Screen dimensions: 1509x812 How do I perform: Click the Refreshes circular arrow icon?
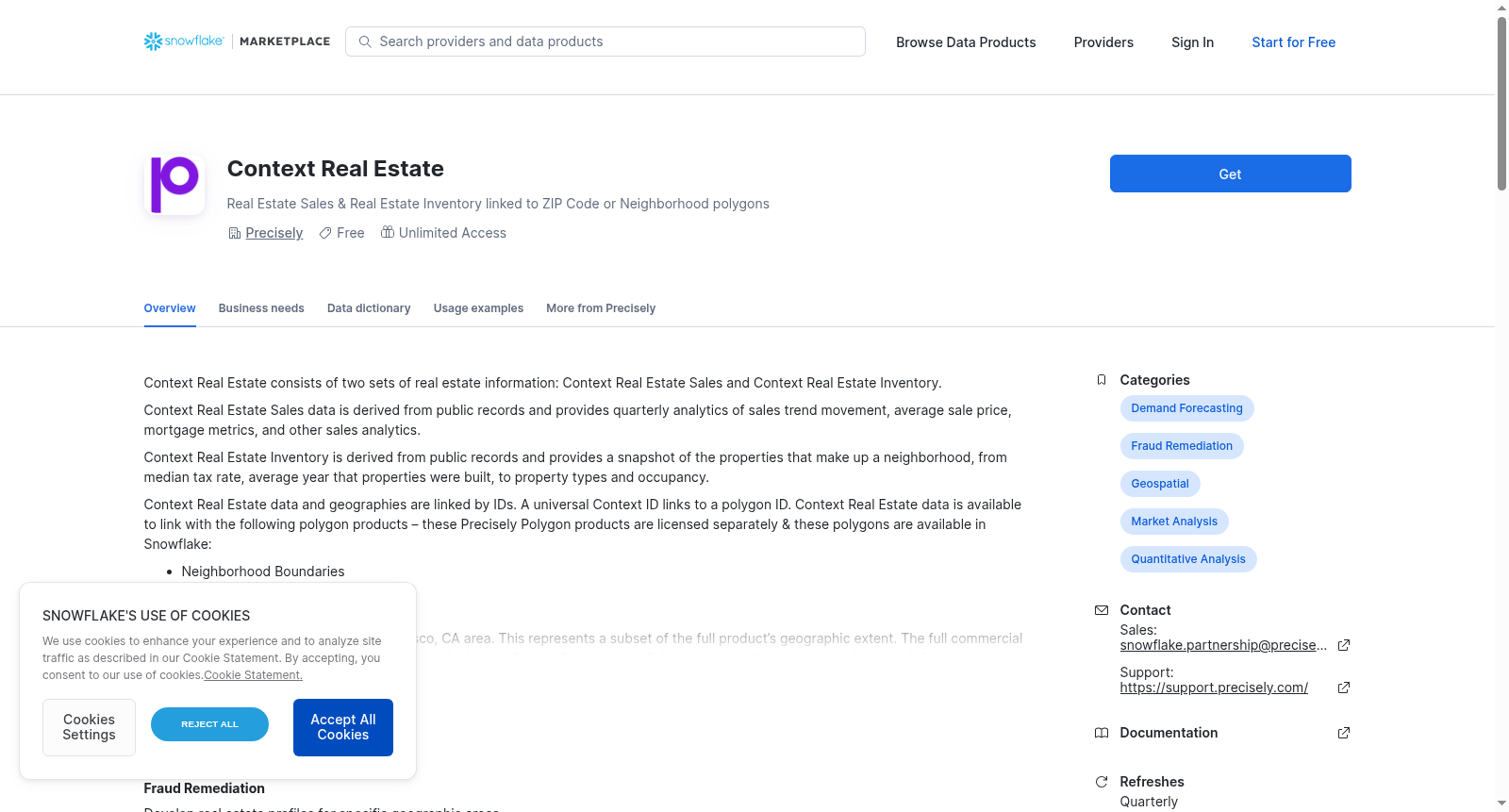point(1102,782)
